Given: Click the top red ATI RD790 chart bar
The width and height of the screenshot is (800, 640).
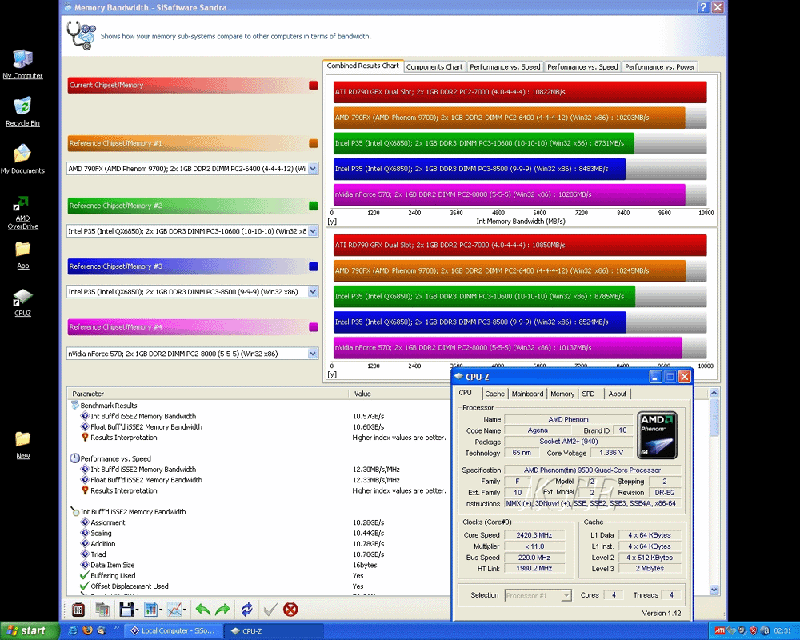Looking at the screenshot, I should (x=520, y=92).
